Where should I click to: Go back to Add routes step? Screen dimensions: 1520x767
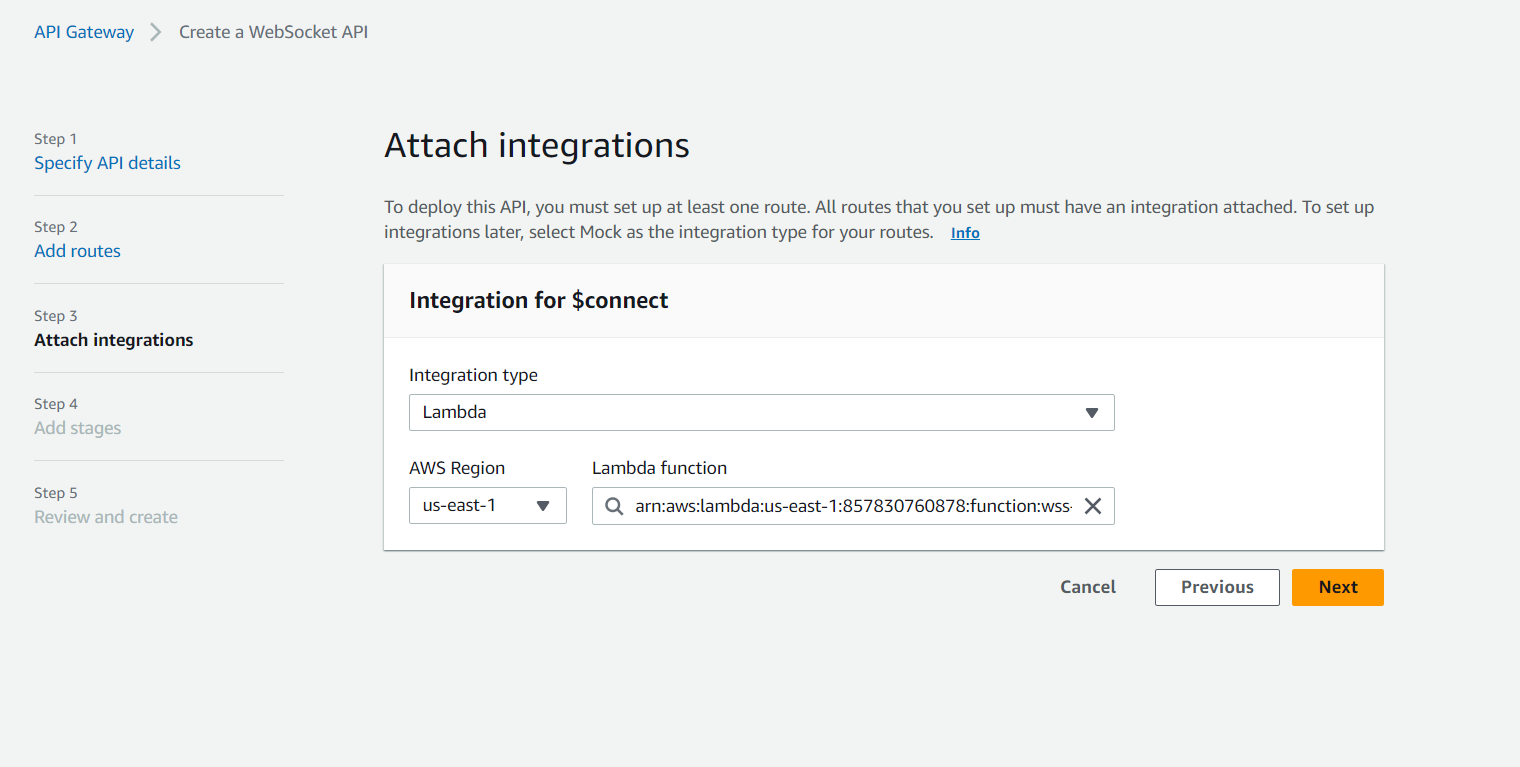click(x=77, y=251)
